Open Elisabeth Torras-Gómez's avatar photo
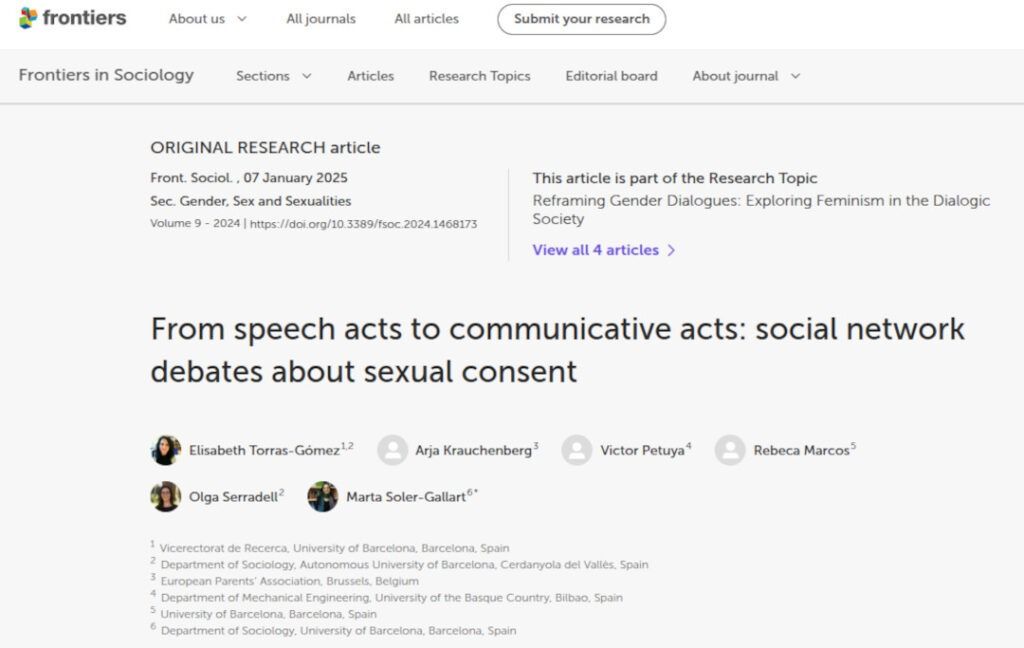 (x=165, y=450)
